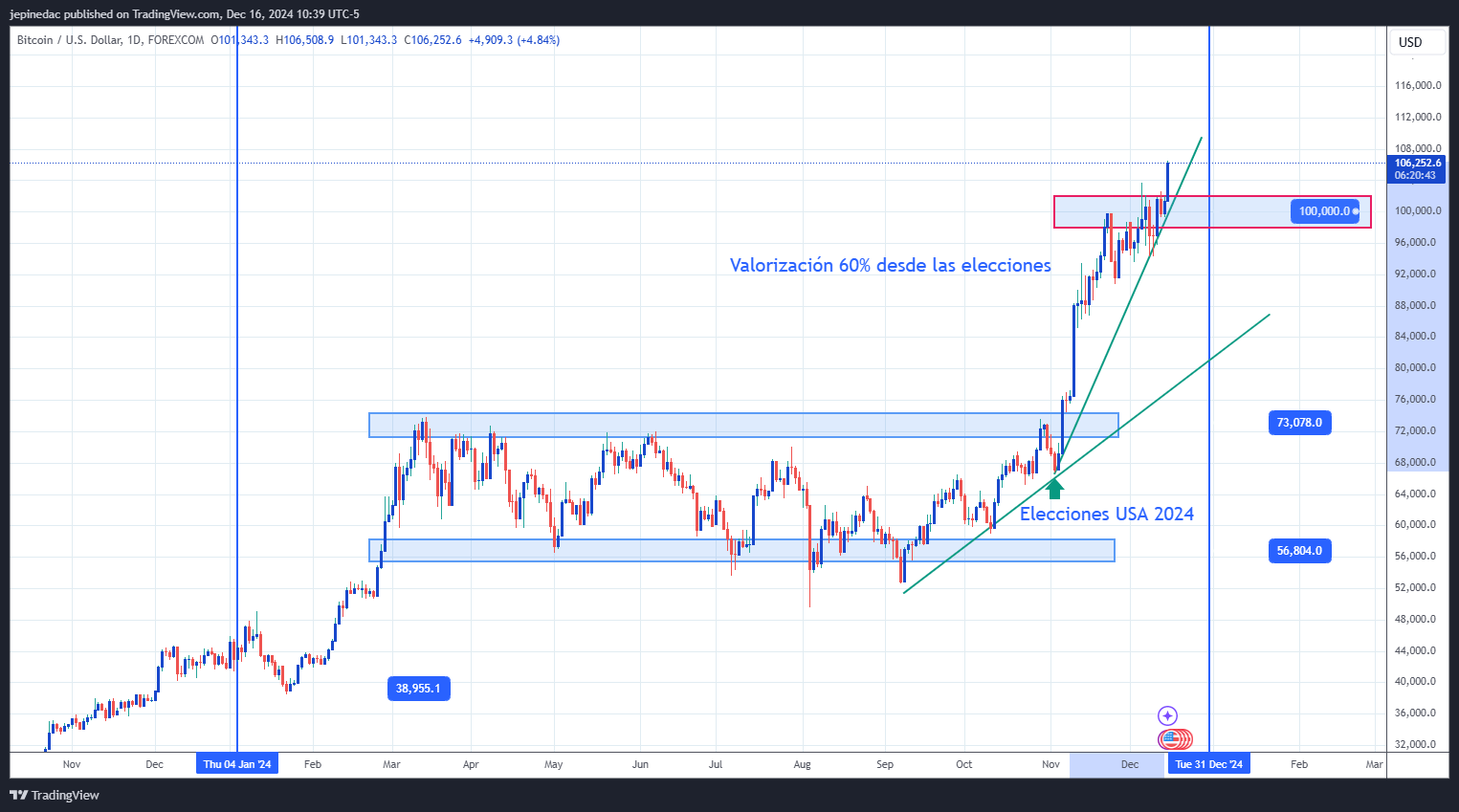Select the green up arrow marker
1459x812 pixels.
(x=1054, y=489)
